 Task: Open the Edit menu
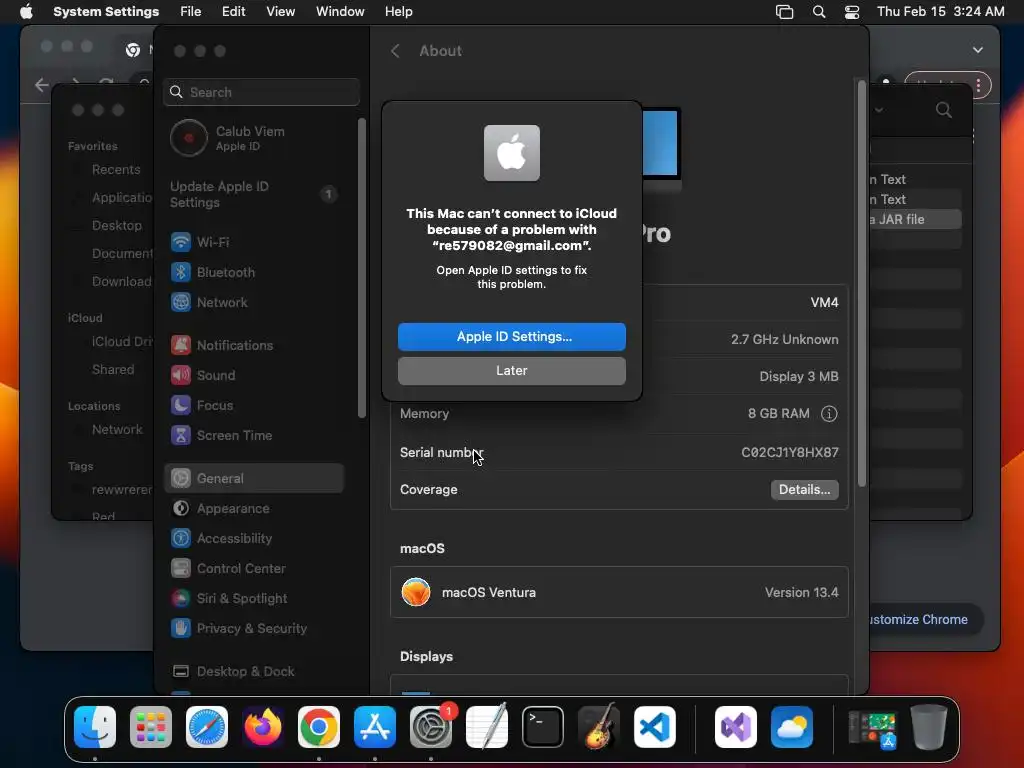tap(233, 12)
